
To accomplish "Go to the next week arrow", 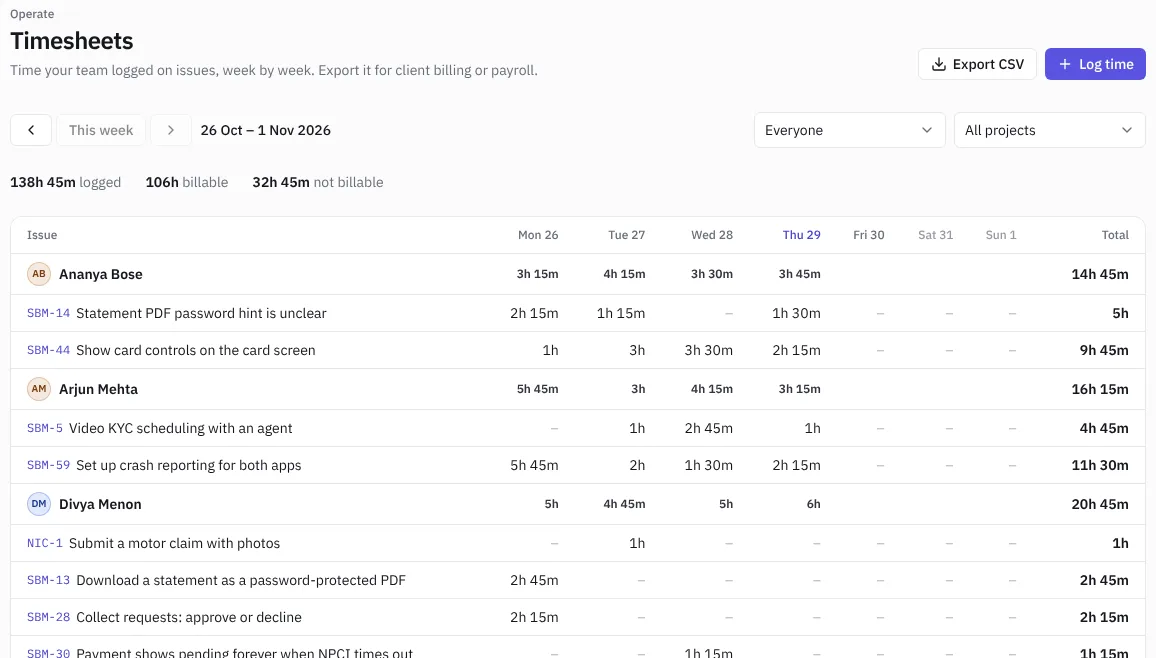I will pos(171,130).
